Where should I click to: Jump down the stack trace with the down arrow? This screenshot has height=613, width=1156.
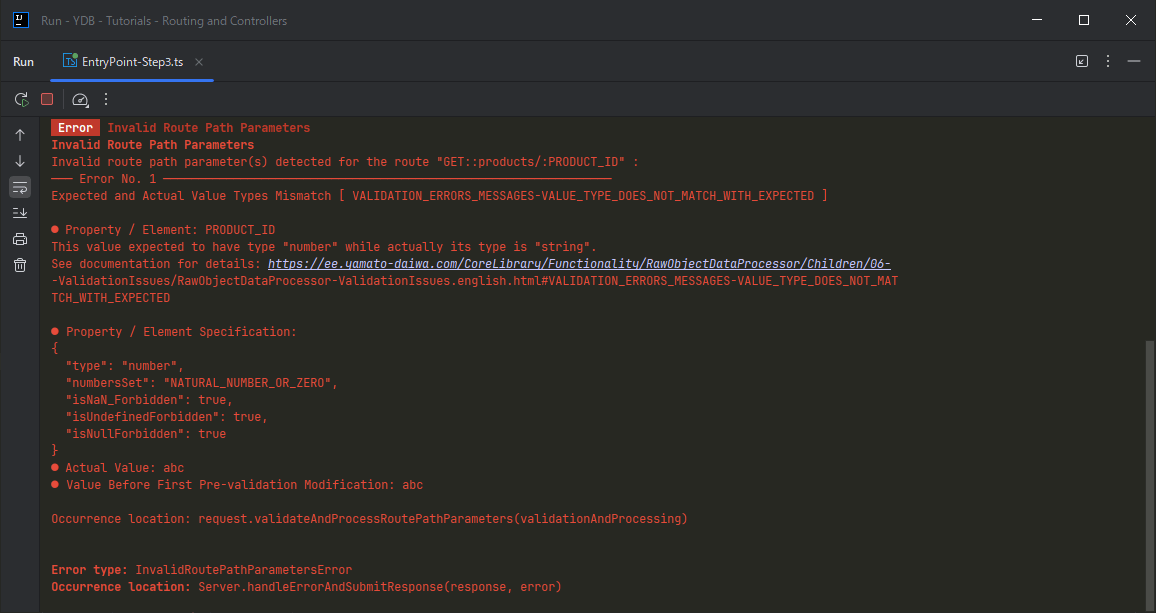click(20, 161)
